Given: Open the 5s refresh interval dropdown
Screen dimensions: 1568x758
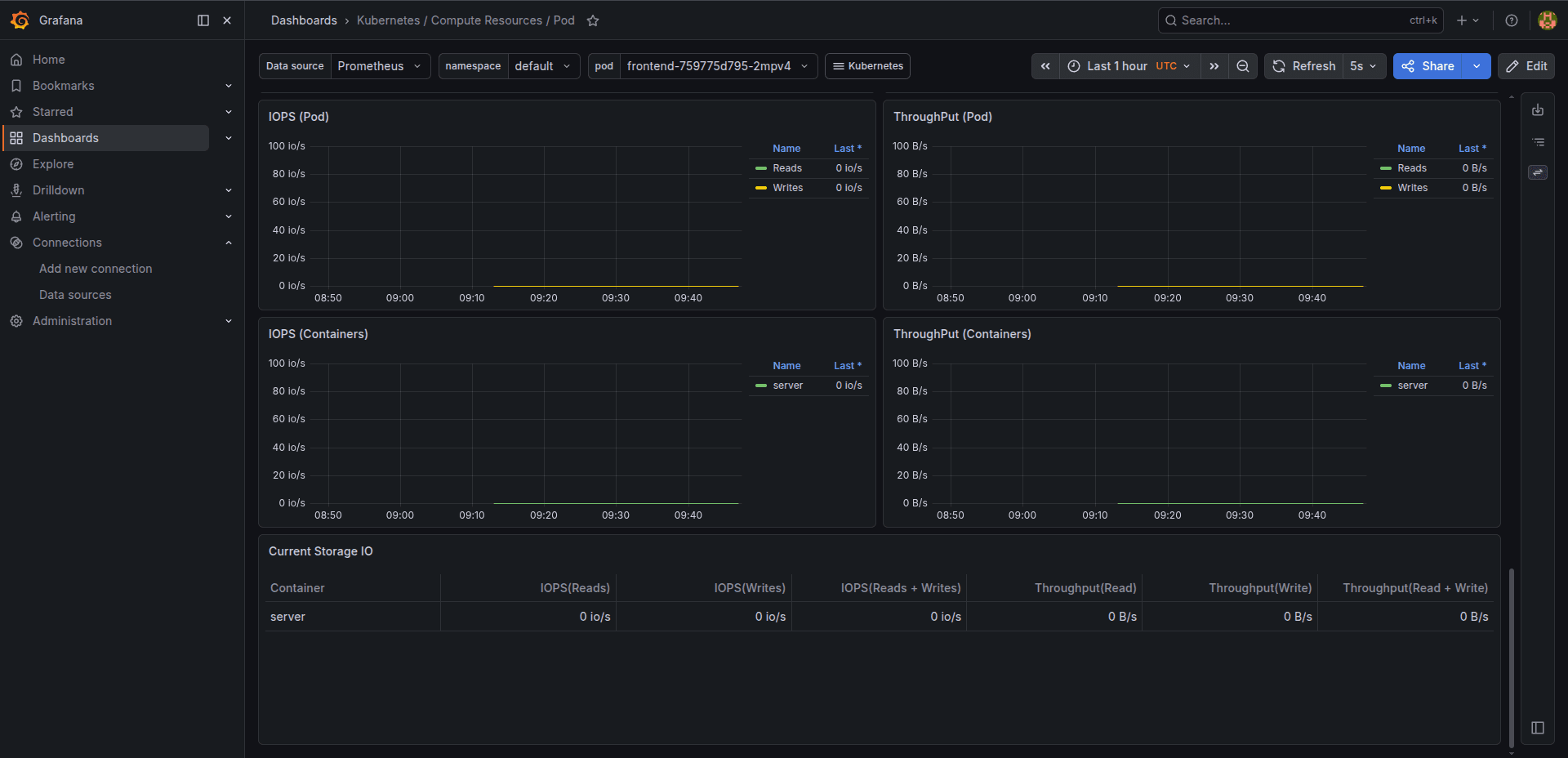Looking at the screenshot, I should [x=1364, y=66].
